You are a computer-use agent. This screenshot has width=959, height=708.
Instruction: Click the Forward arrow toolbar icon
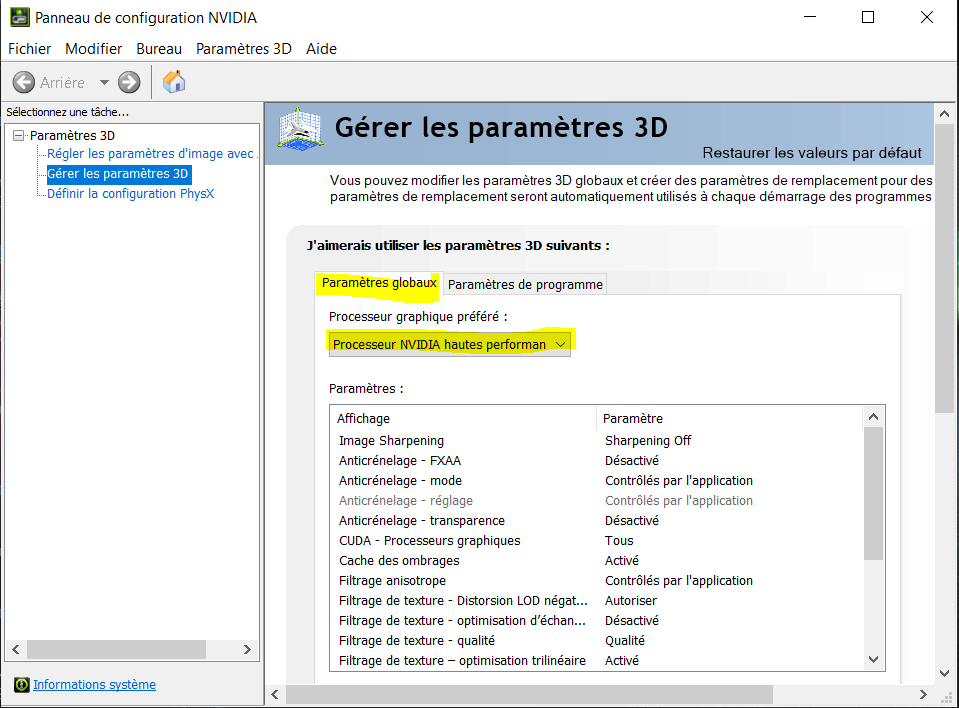point(129,82)
